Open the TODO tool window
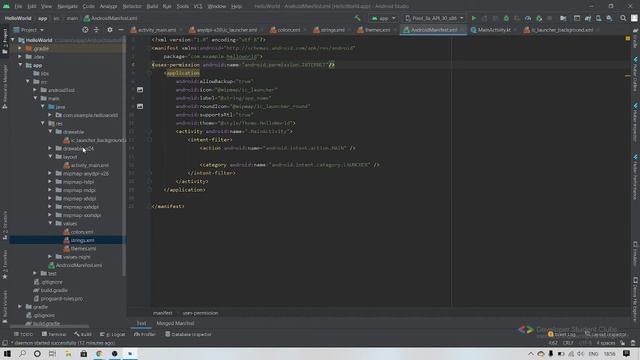The width and height of the screenshot is (640, 360). pyautogui.click(x=23, y=334)
